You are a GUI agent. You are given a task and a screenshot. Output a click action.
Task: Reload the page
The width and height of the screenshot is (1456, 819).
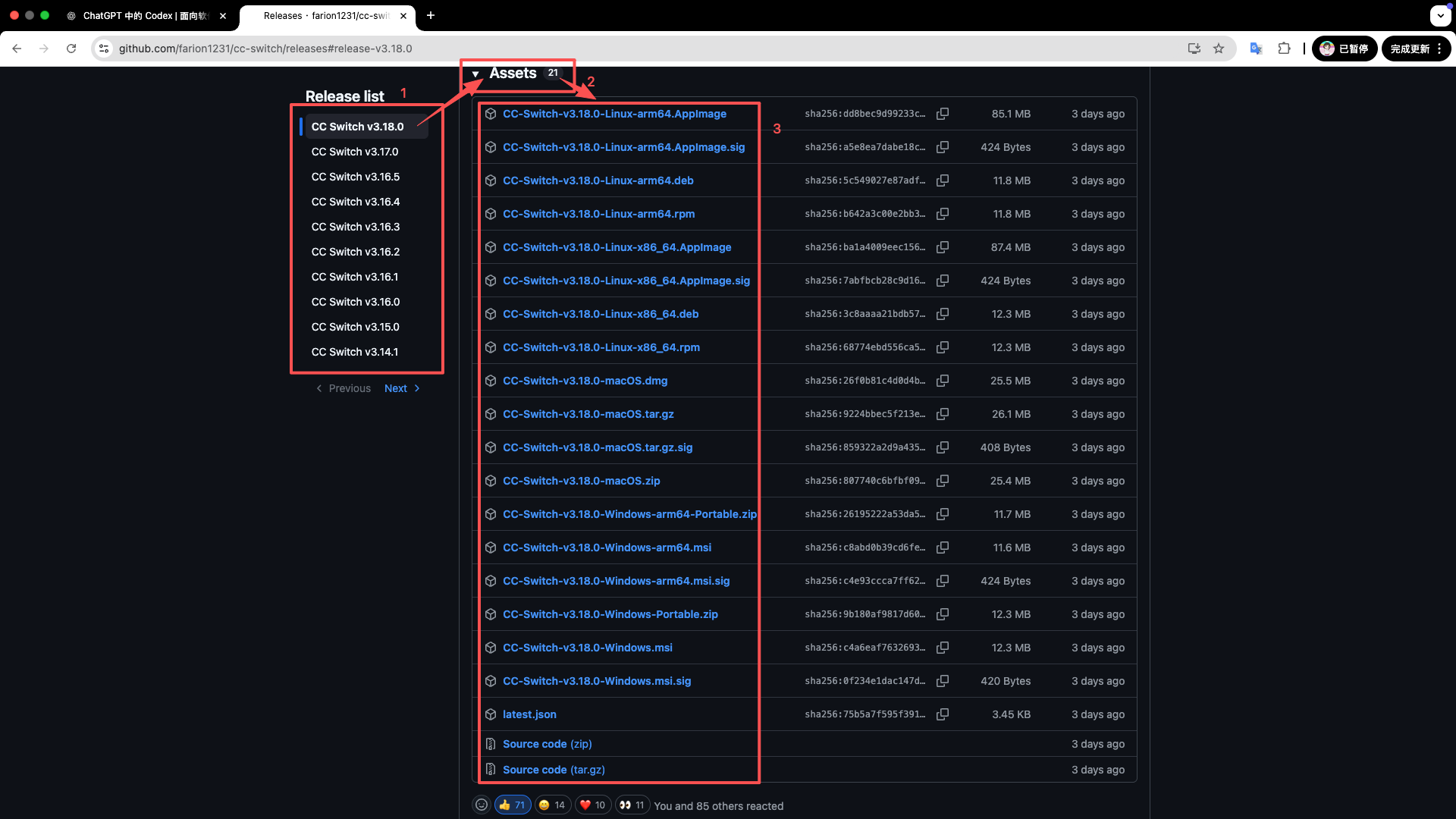[71, 49]
